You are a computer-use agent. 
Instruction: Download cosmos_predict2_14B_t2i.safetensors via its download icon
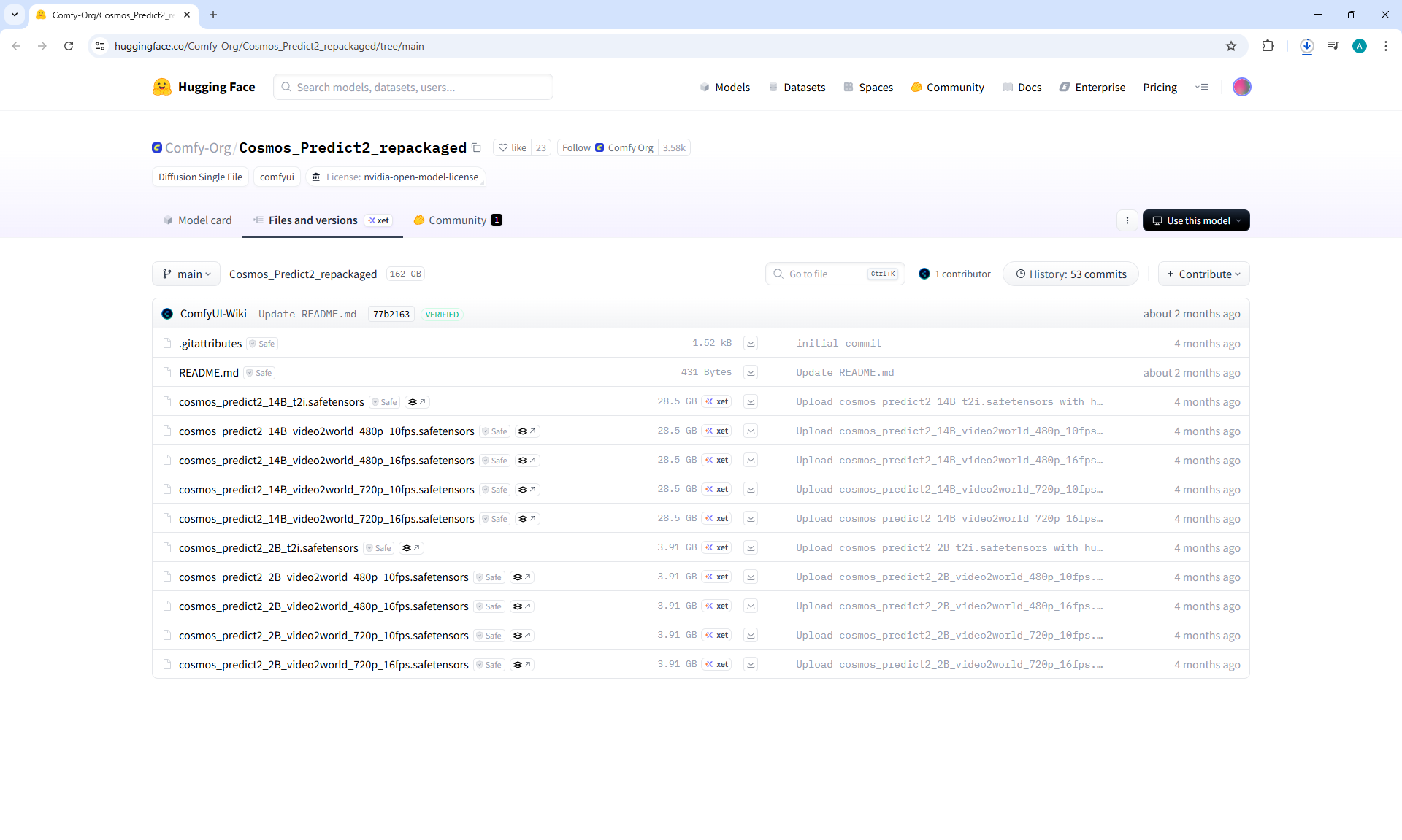click(751, 401)
